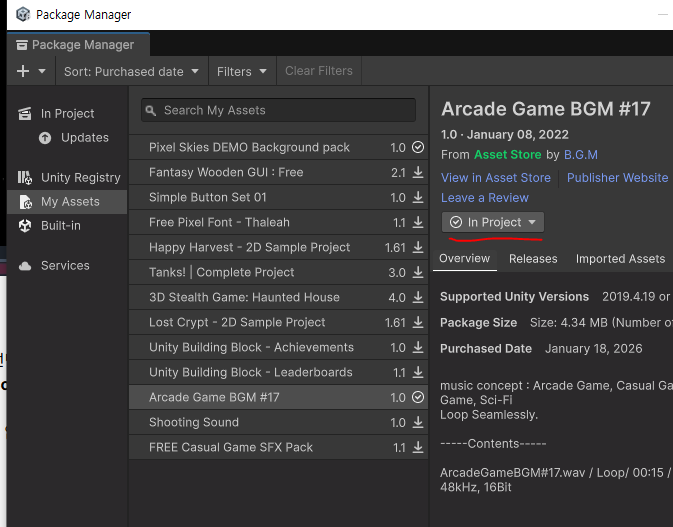Click the plus add package icon

pyautogui.click(x=23, y=71)
